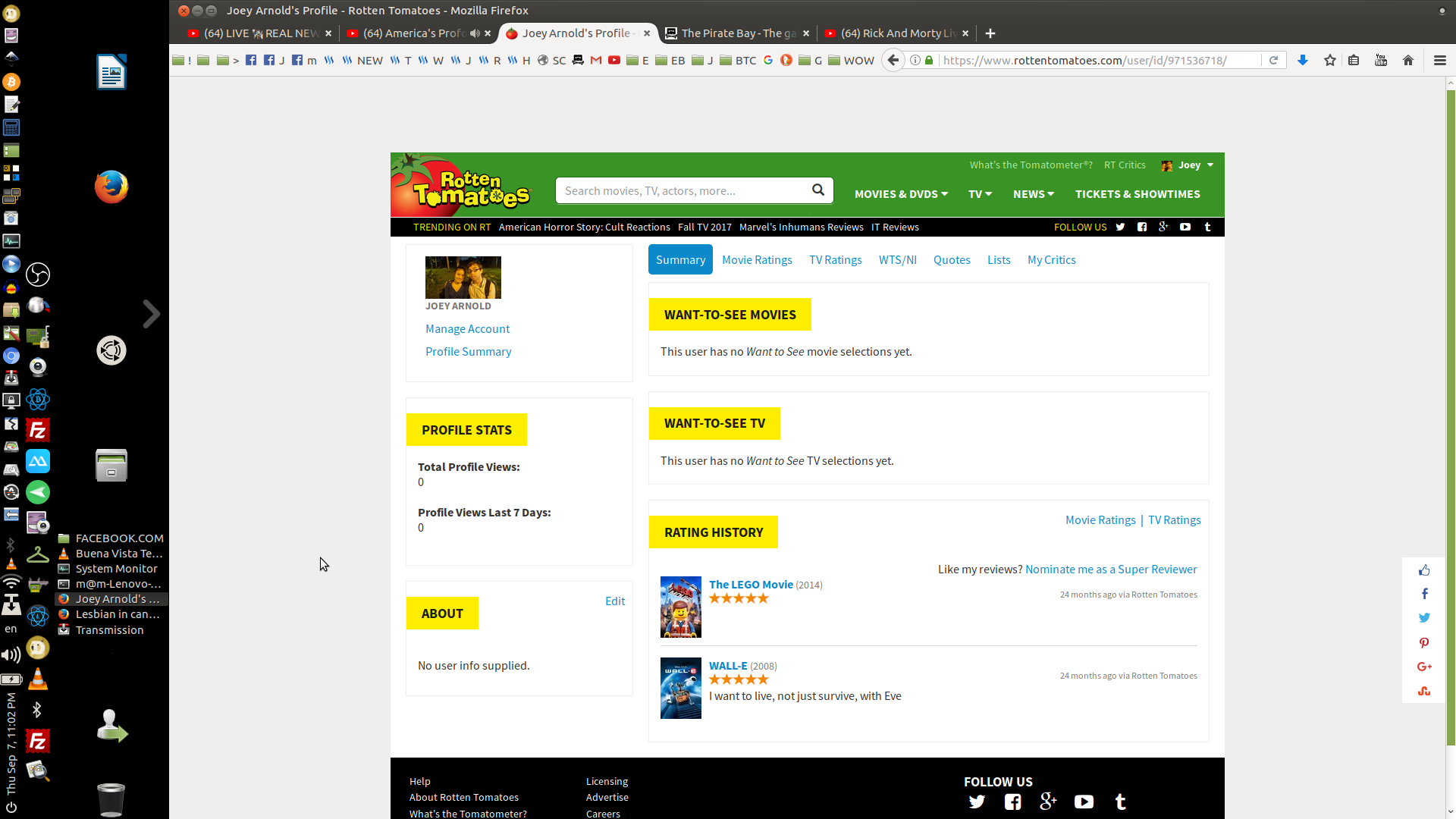The height and width of the screenshot is (819, 1456).
Task: Click the LEGO Movie poster thumbnail
Action: [x=680, y=607]
